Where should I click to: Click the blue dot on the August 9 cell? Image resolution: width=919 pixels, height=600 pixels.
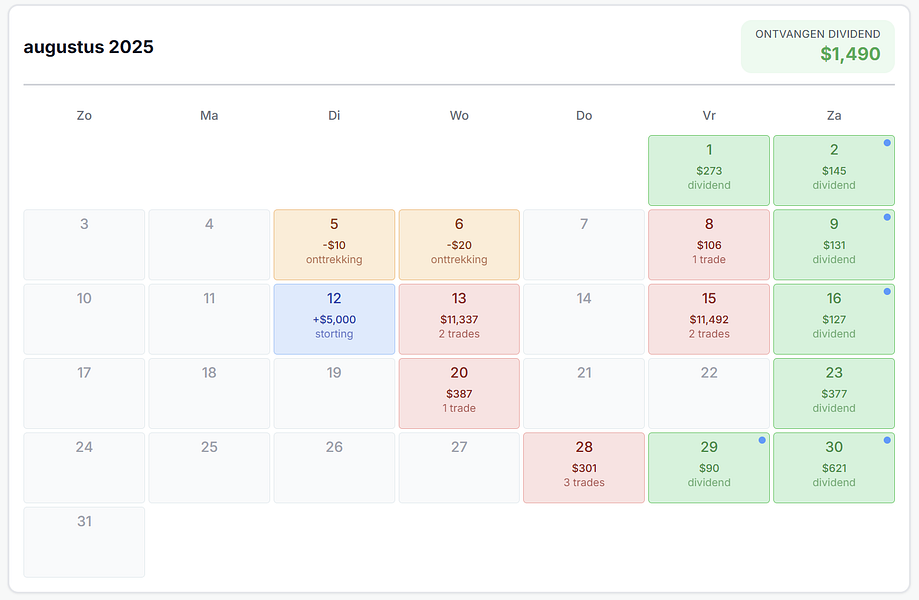[887, 217]
